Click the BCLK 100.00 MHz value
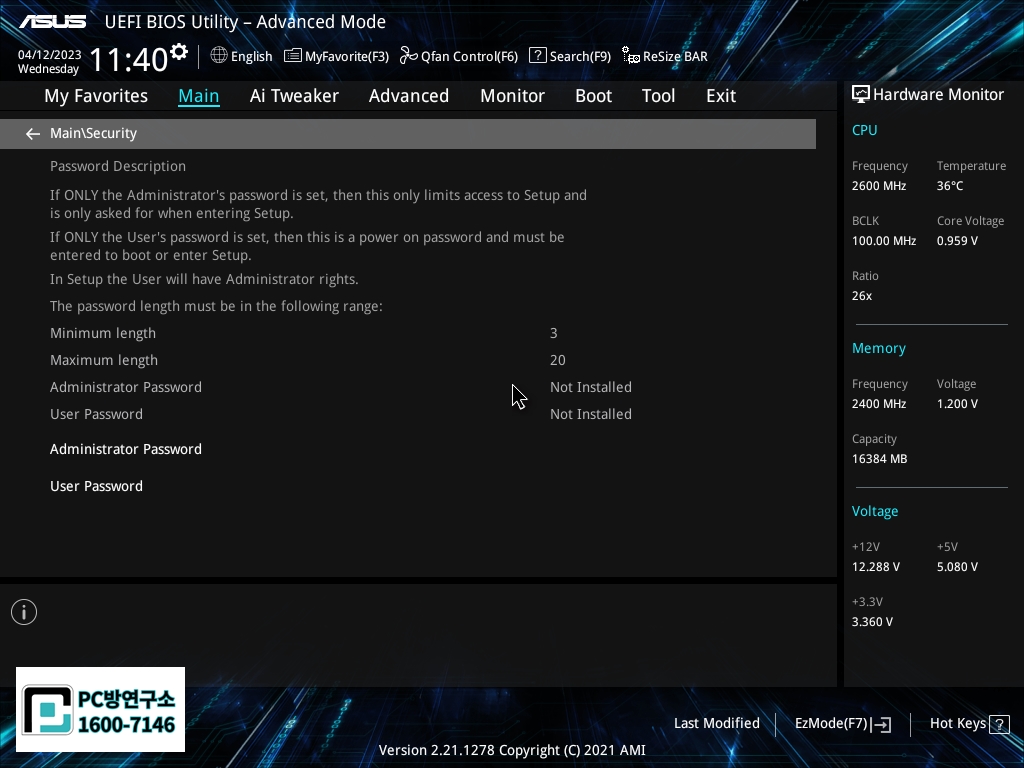The height and width of the screenshot is (768, 1024). 884,241
